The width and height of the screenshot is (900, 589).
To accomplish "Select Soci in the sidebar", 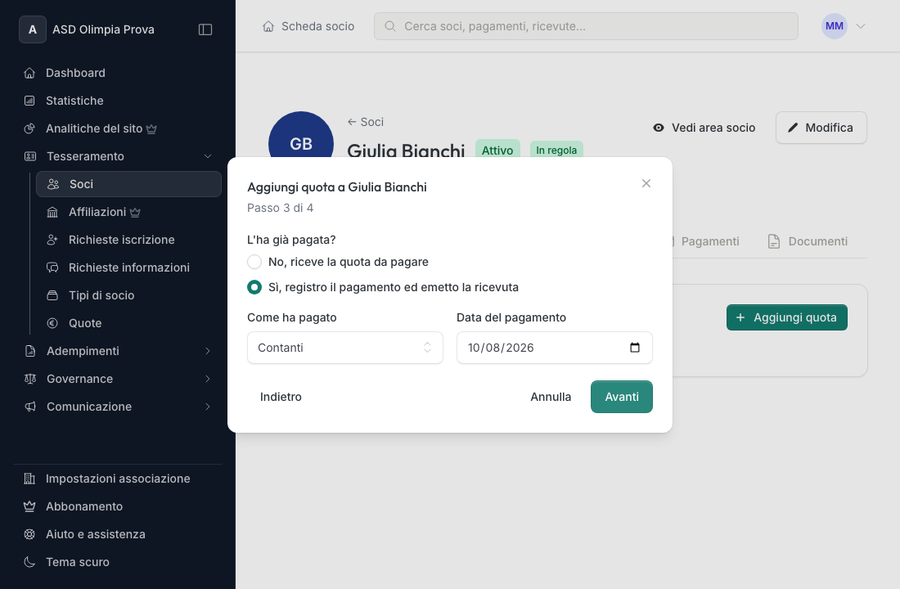I will 129,184.
